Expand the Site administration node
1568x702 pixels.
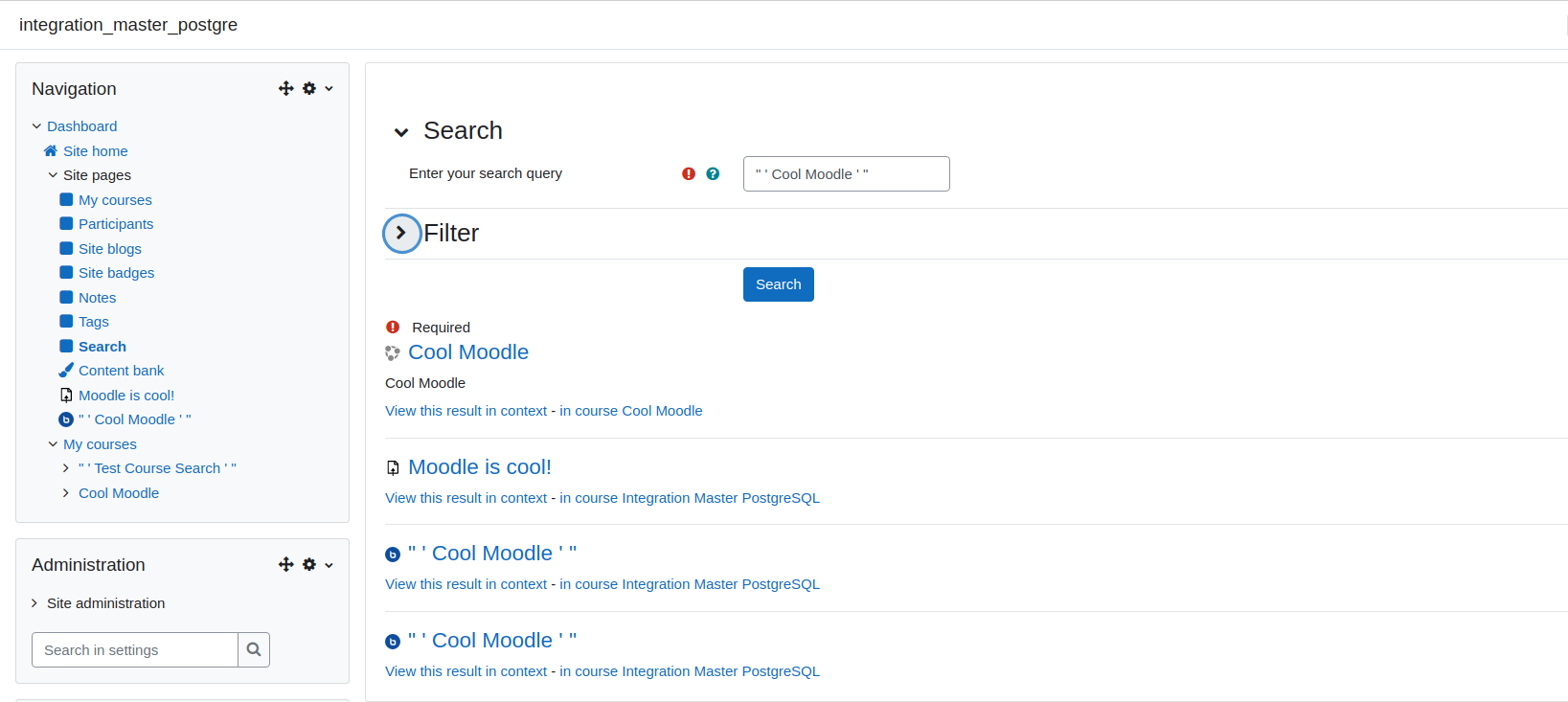click(34, 602)
